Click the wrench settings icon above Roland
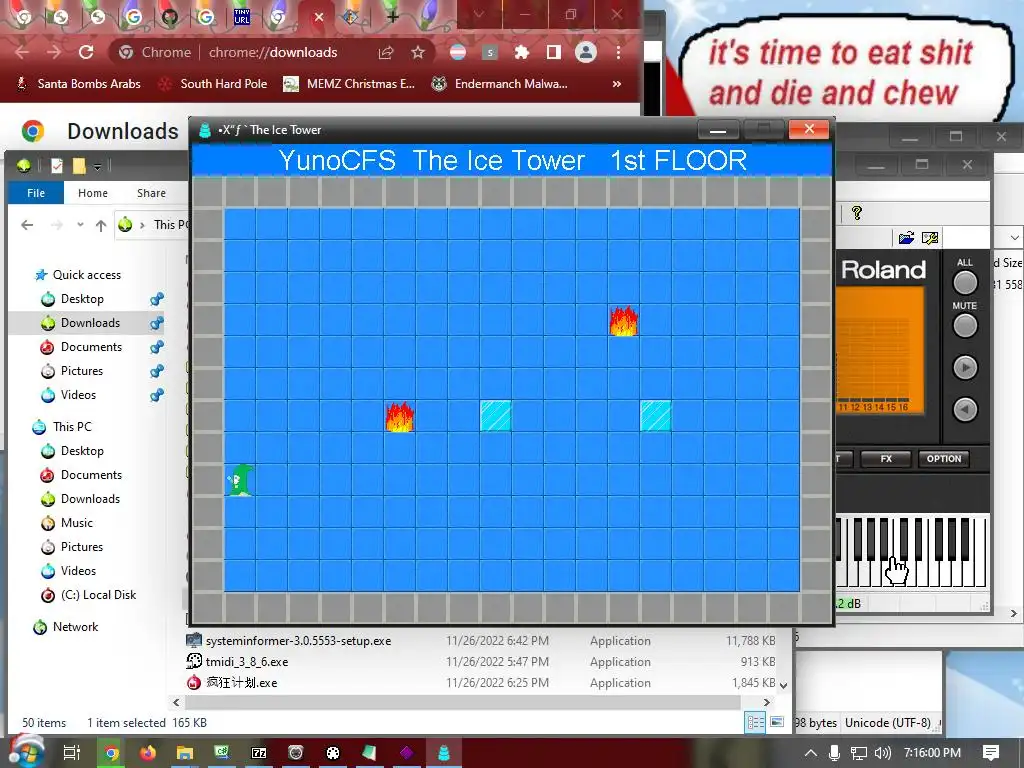 click(930, 238)
